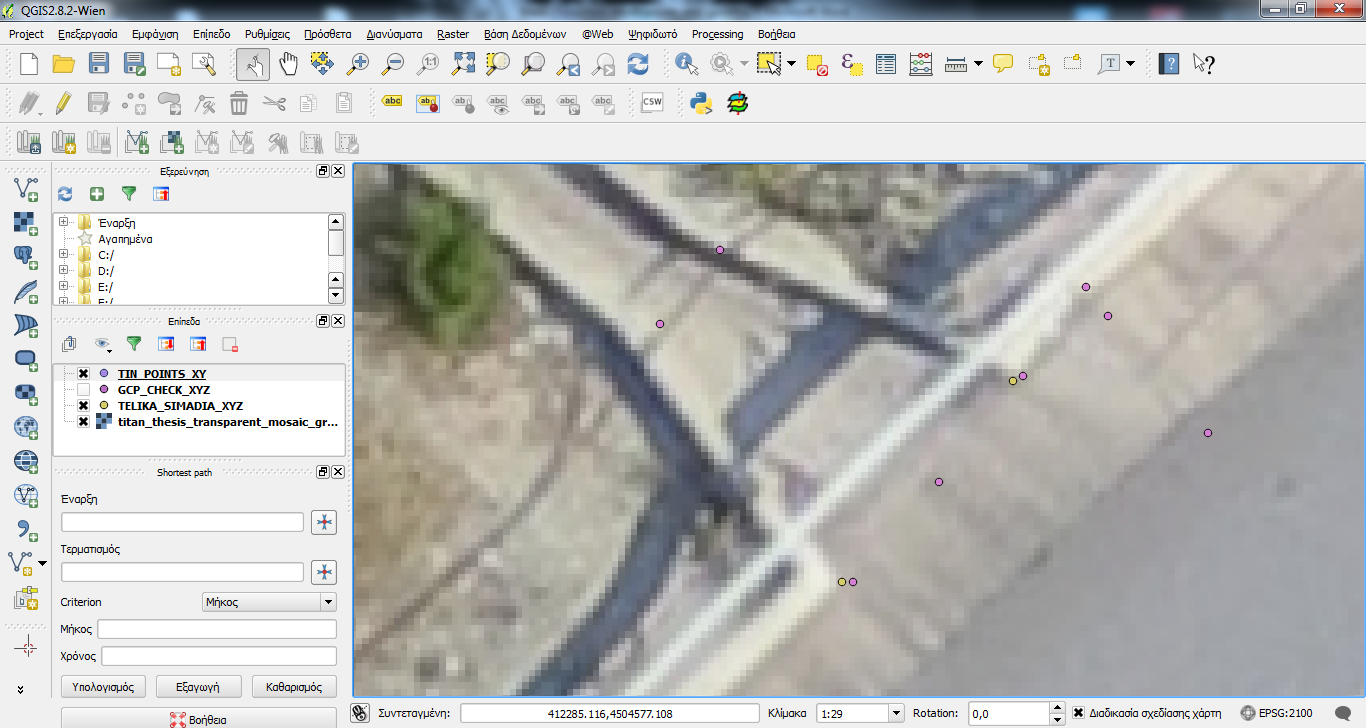This screenshot has width=1366, height=728.
Task: Toggle visibility of TIN_POINTS_XY layer
Action: (x=84, y=374)
